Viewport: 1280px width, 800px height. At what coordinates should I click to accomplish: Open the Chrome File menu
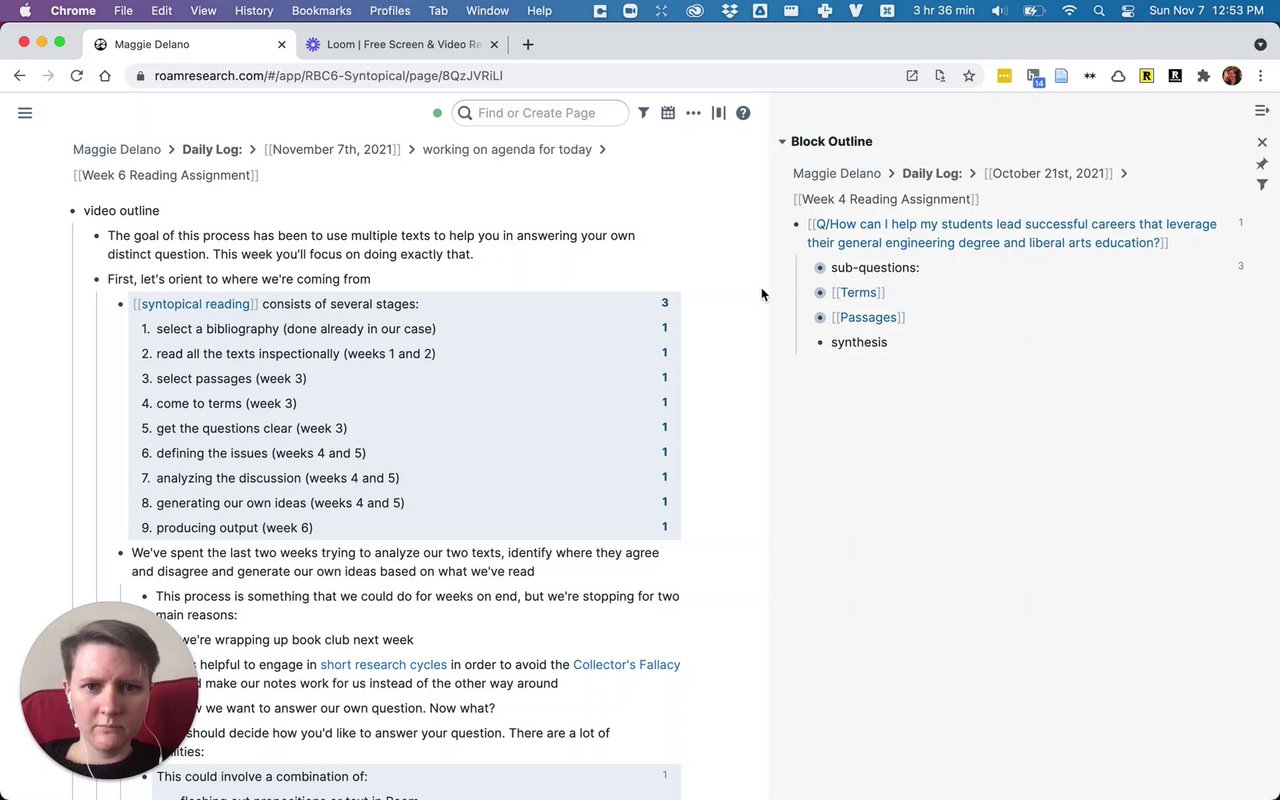pos(123,11)
